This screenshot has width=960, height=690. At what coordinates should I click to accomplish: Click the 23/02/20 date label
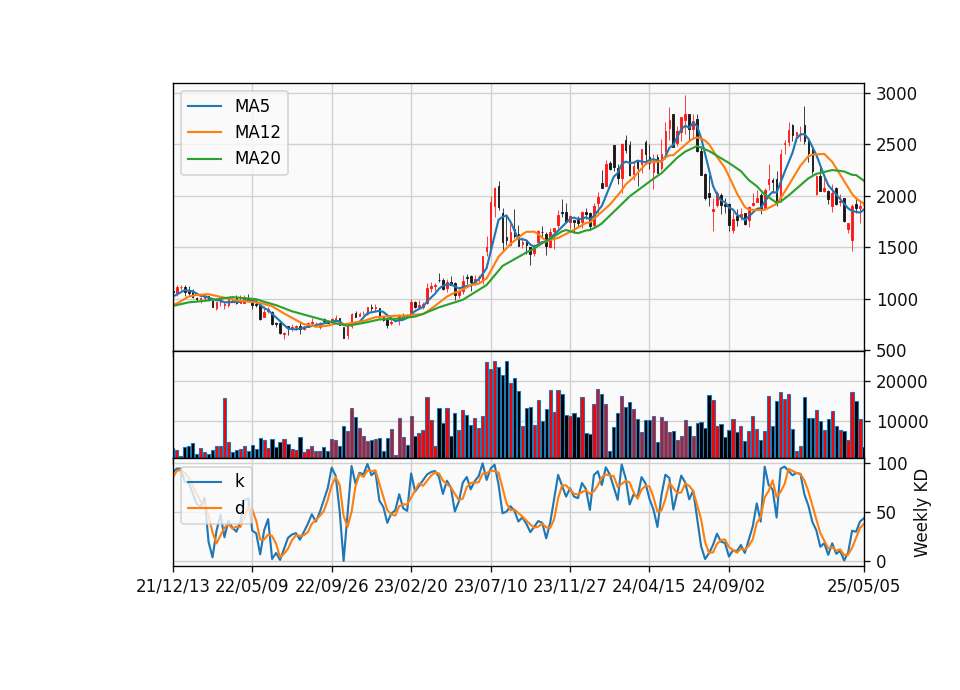[x=411, y=586]
